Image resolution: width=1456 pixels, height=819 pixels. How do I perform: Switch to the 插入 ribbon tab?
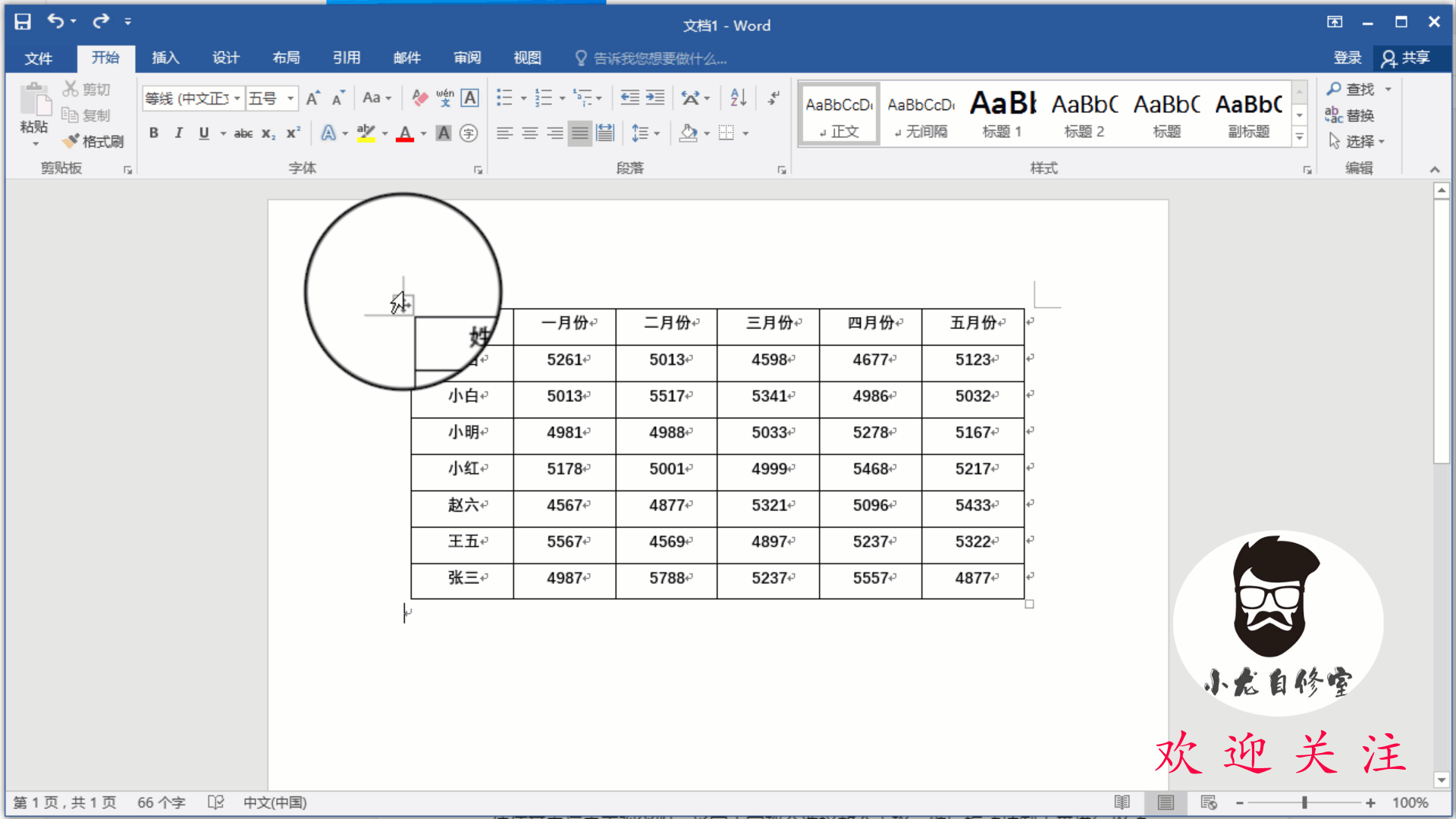click(165, 58)
